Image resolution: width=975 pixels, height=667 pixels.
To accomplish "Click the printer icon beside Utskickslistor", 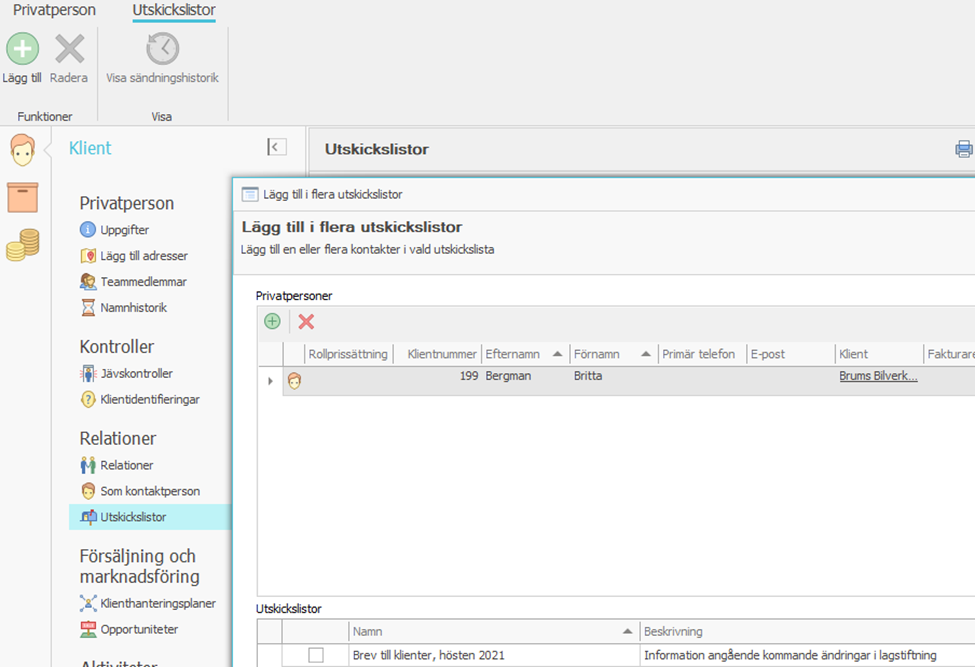I will pos(963,149).
